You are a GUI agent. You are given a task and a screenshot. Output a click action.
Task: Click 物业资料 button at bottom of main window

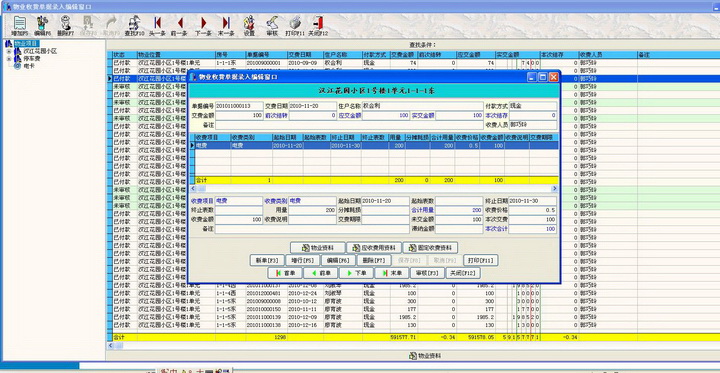point(425,356)
